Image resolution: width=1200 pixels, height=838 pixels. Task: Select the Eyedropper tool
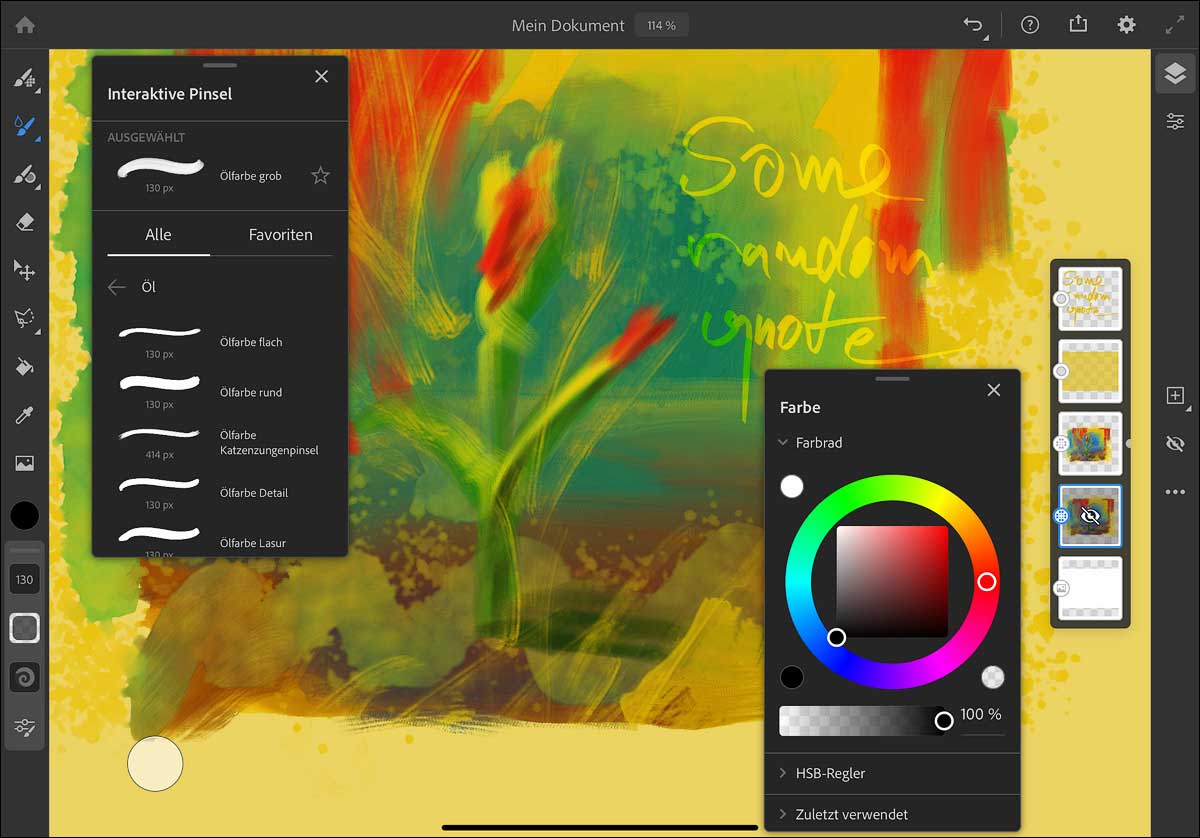click(x=25, y=415)
